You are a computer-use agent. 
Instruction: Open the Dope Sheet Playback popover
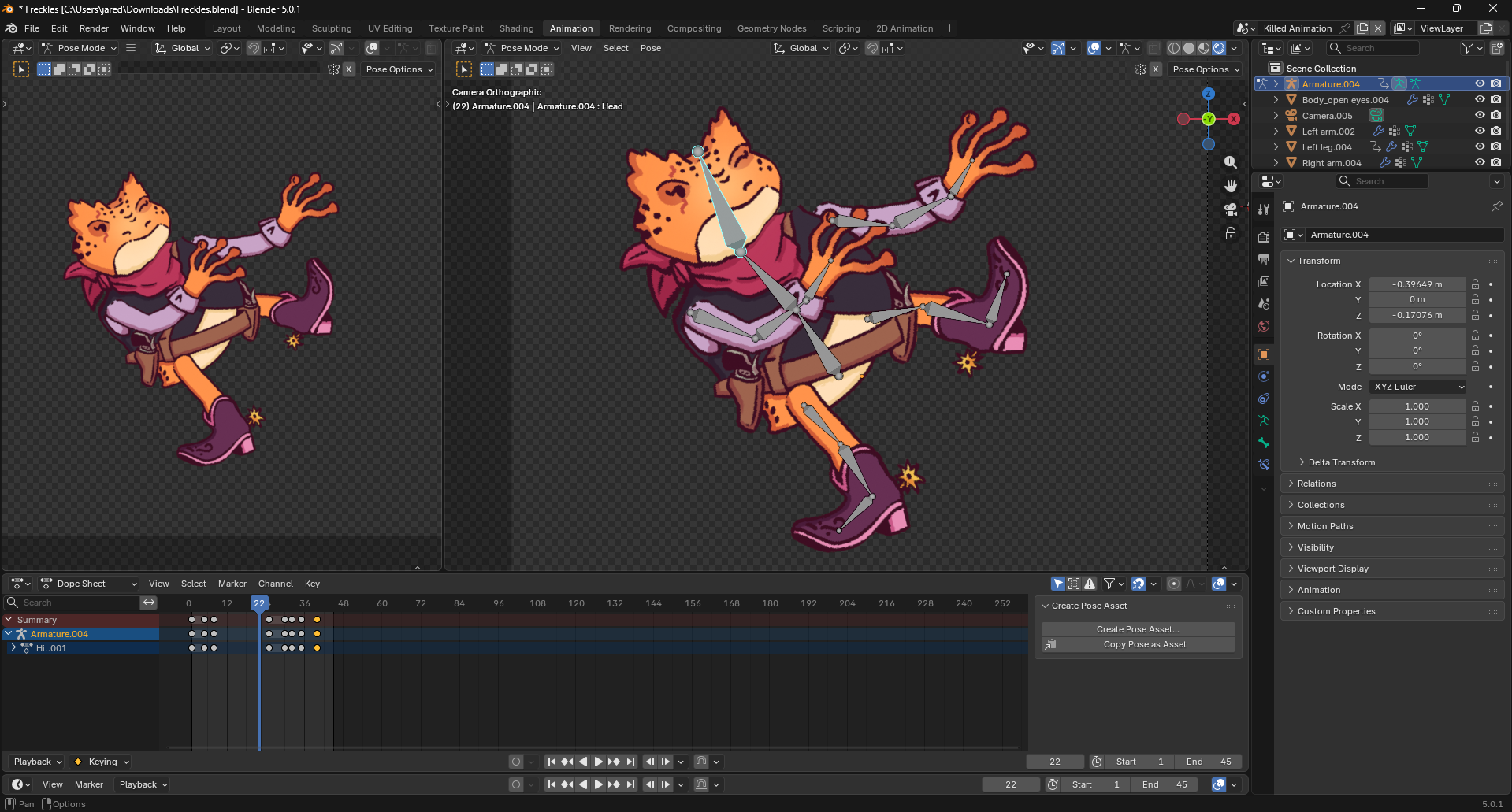pyautogui.click(x=37, y=762)
